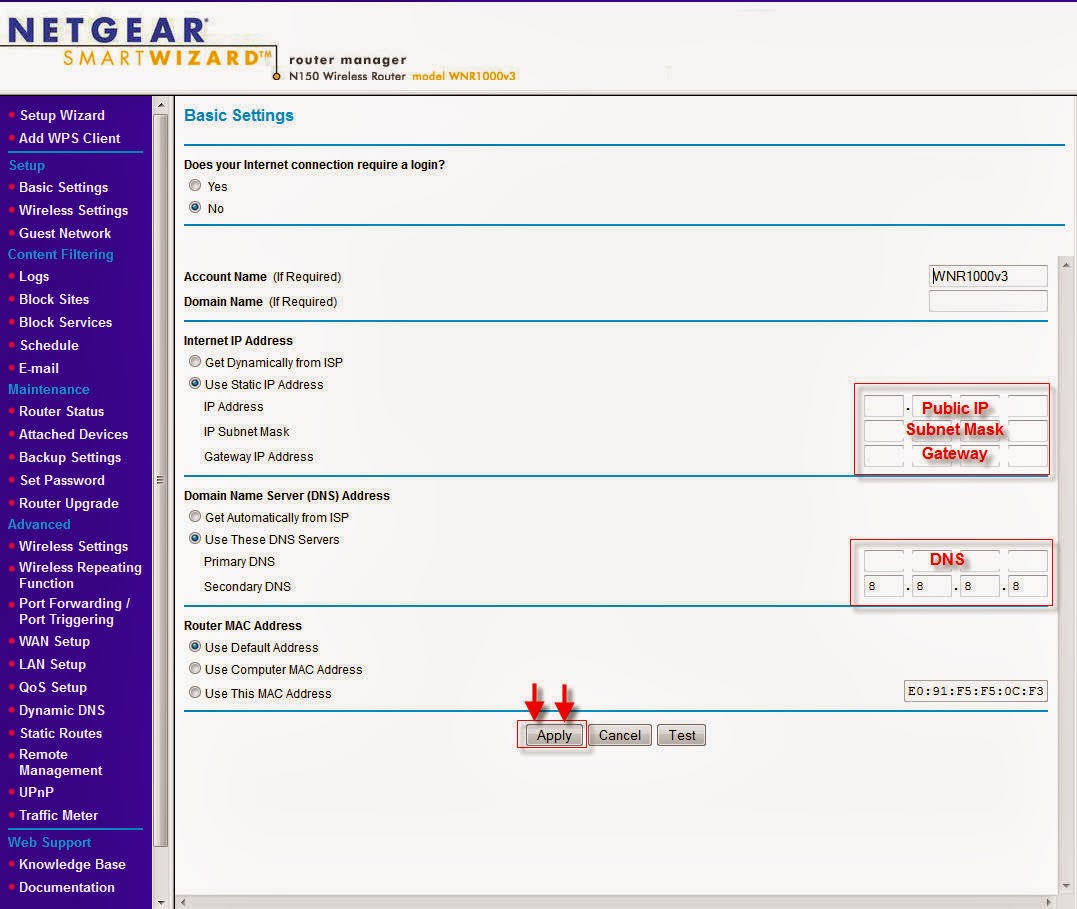Viewport: 1077px width, 909px height.
Task: Open QoS Setup
Action: click(53, 688)
